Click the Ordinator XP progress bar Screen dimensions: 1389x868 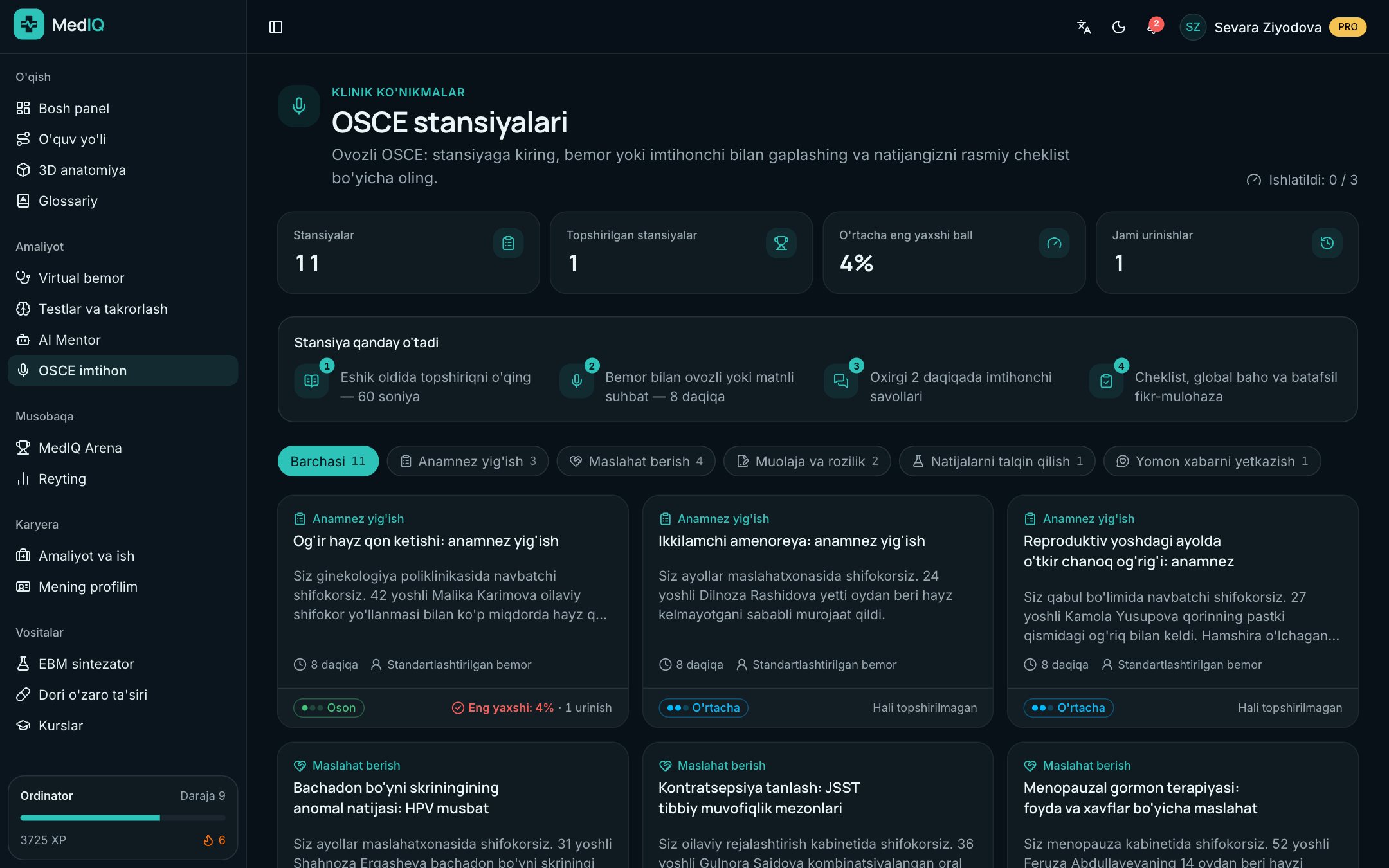[x=123, y=818]
